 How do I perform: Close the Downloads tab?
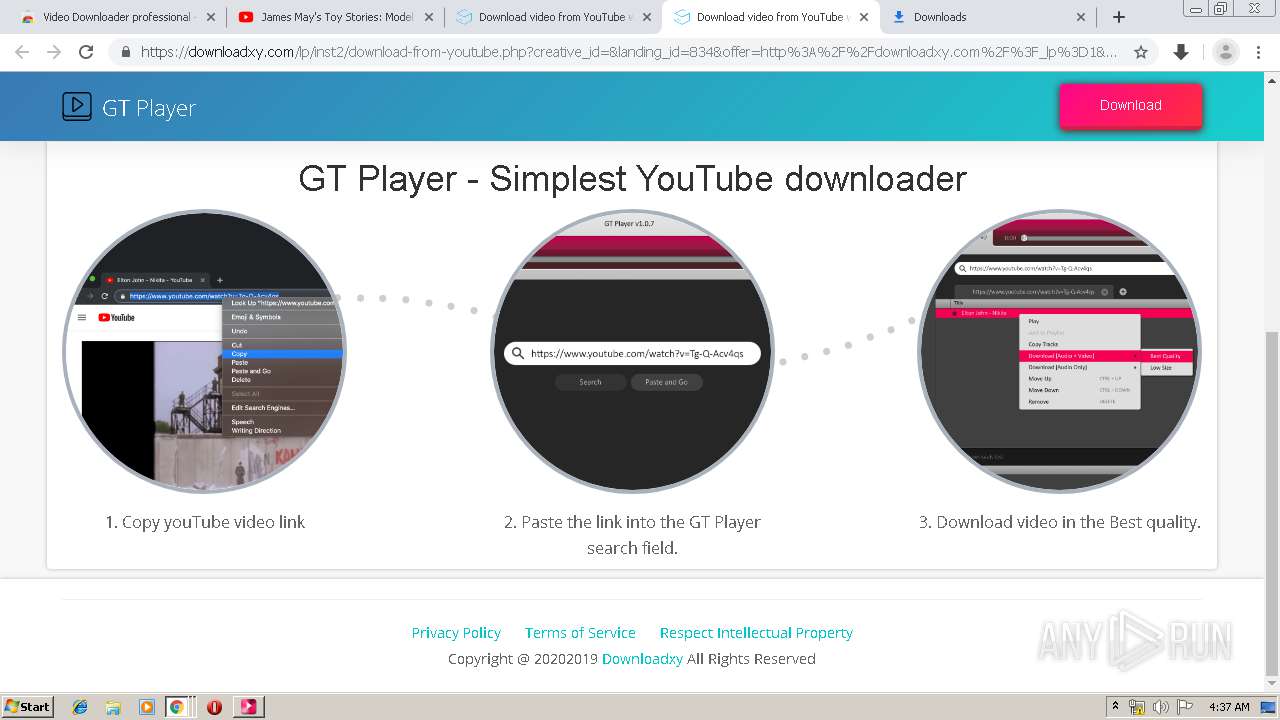tap(1081, 17)
